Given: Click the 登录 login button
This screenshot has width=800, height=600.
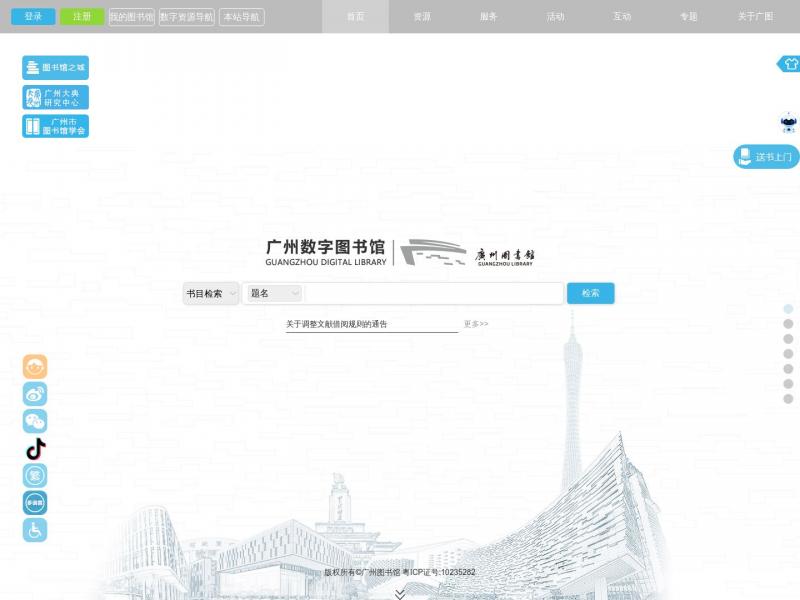Looking at the screenshot, I should click(33, 17).
